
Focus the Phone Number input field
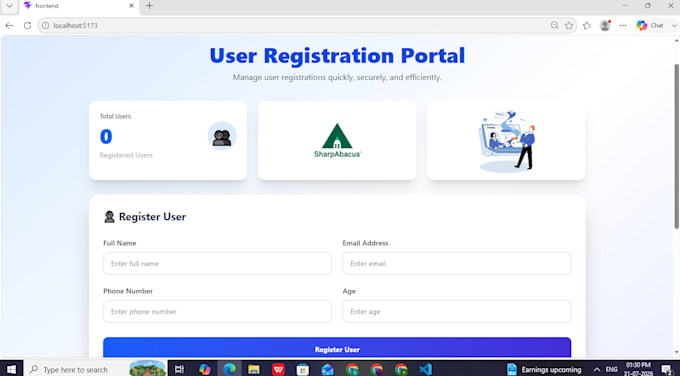217,311
